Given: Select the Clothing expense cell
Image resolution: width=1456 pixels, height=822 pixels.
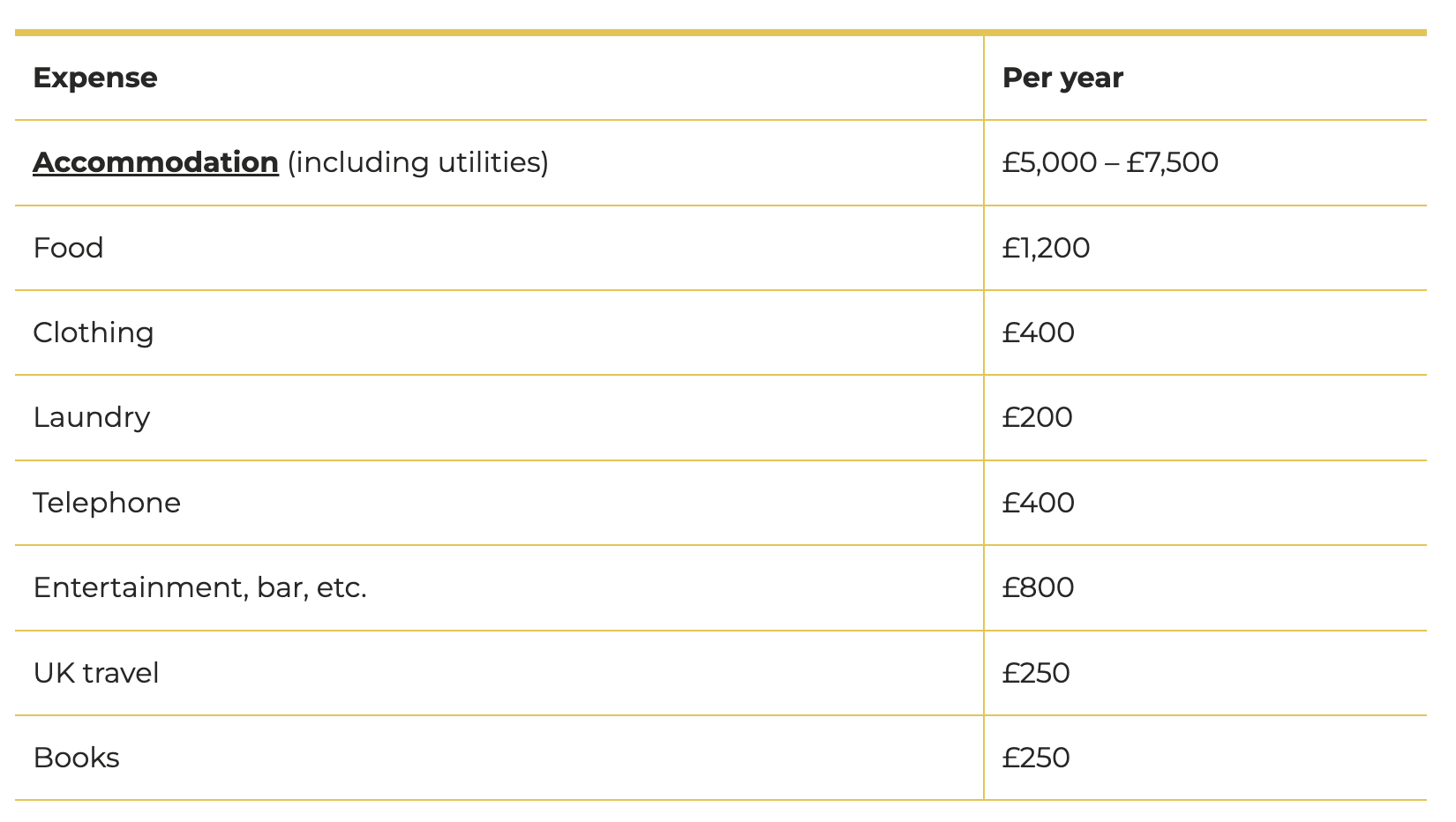Looking at the screenshot, I should coord(94,333).
